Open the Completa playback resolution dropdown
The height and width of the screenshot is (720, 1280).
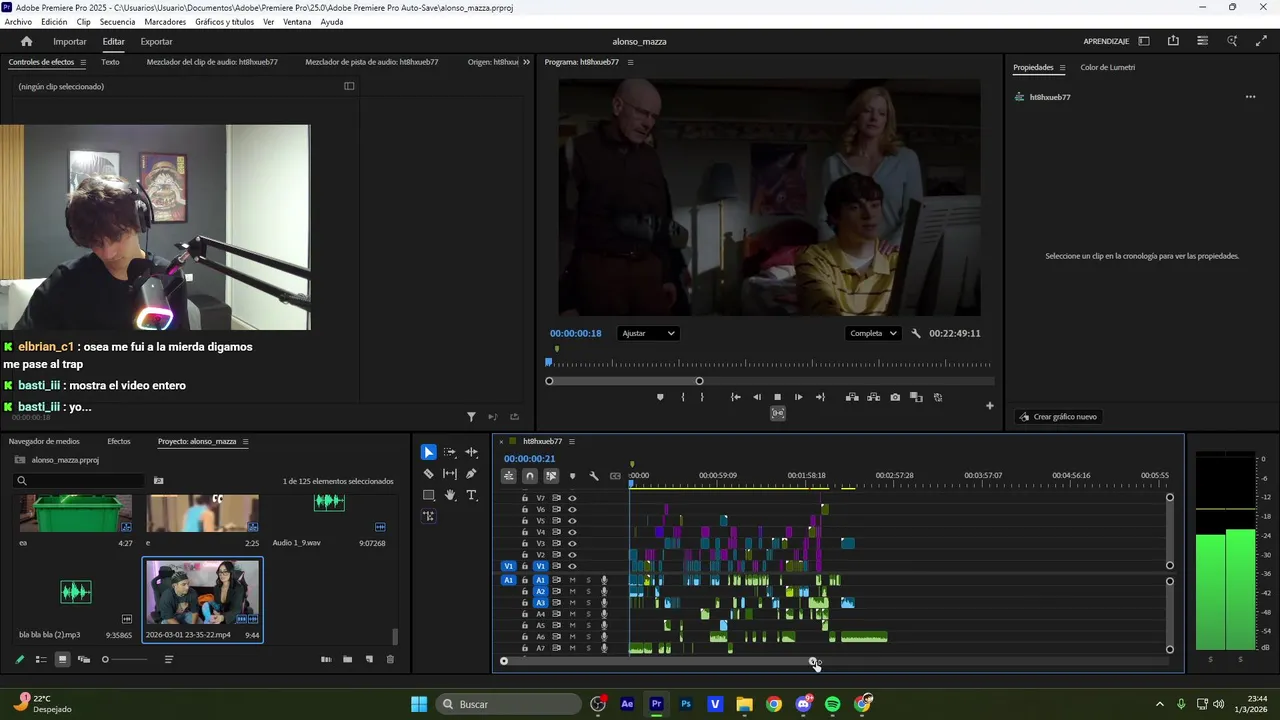[x=874, y=334]
